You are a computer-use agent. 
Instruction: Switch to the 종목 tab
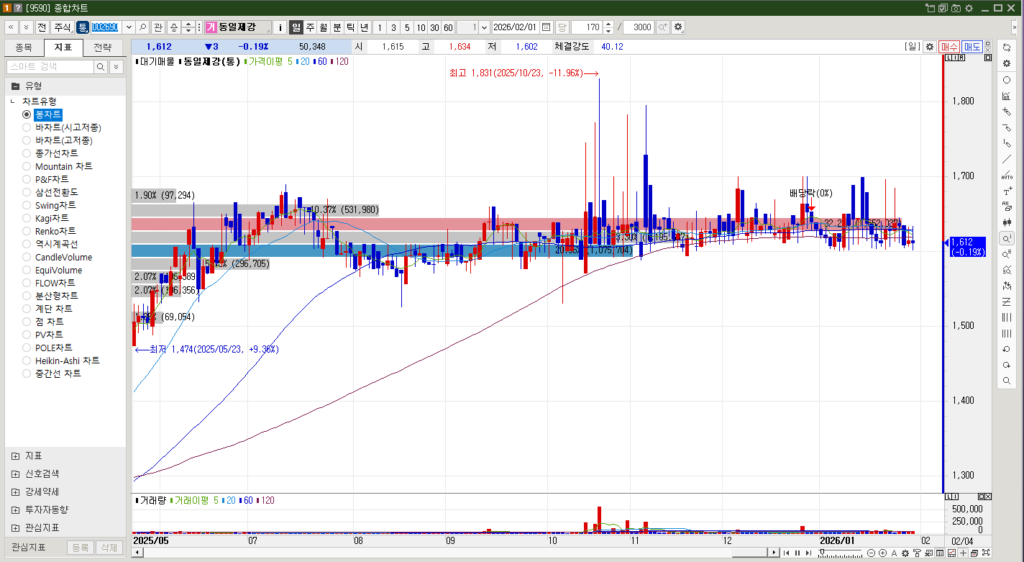coord(24,47)
